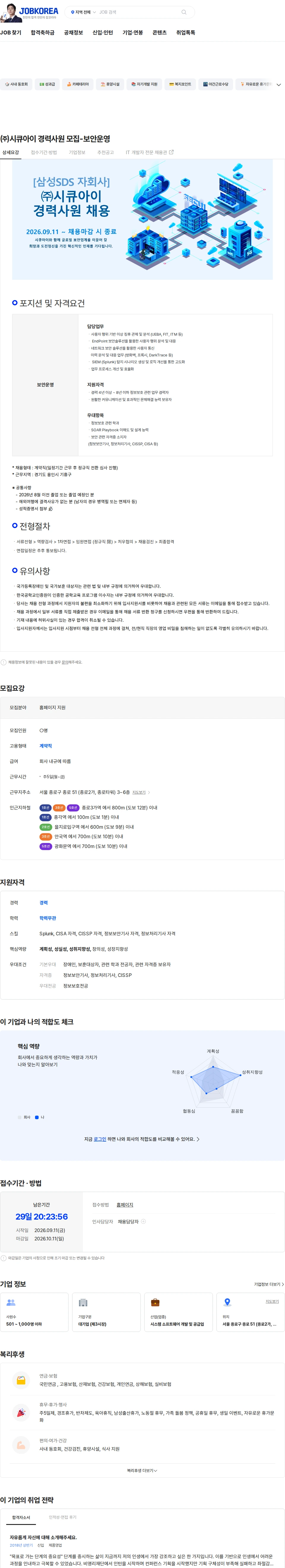
Task: Click the JOB 검색 search input field
Action: pos(138,12)
